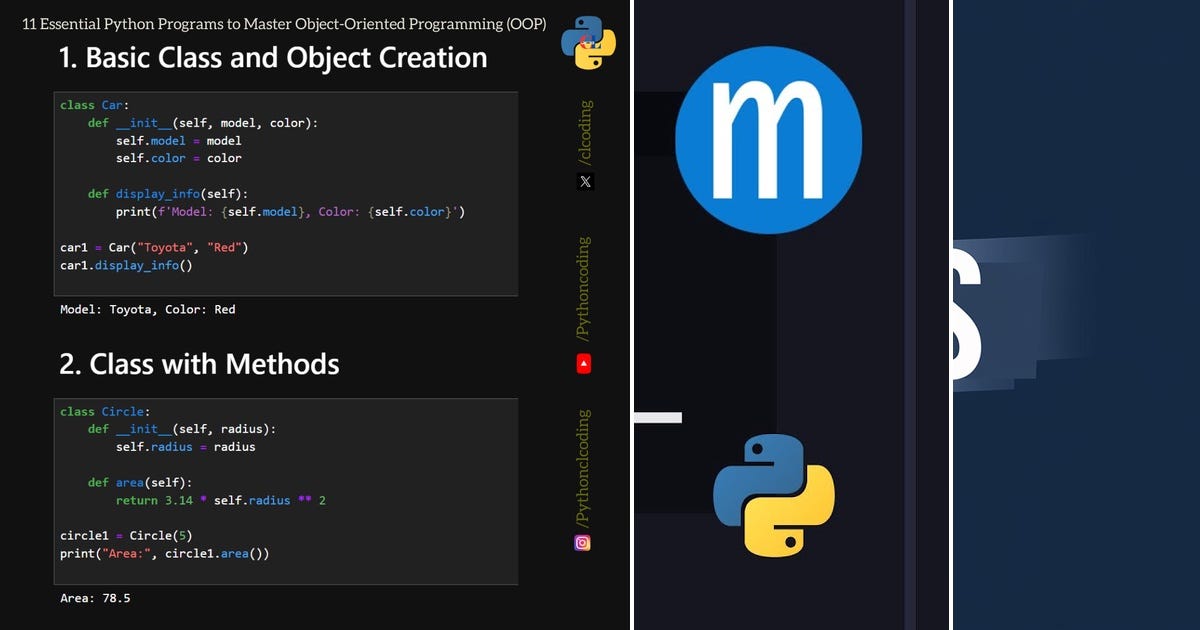Select the /Pythoncoding handle label
This screenshot has width=1200, height=630.
584,283
